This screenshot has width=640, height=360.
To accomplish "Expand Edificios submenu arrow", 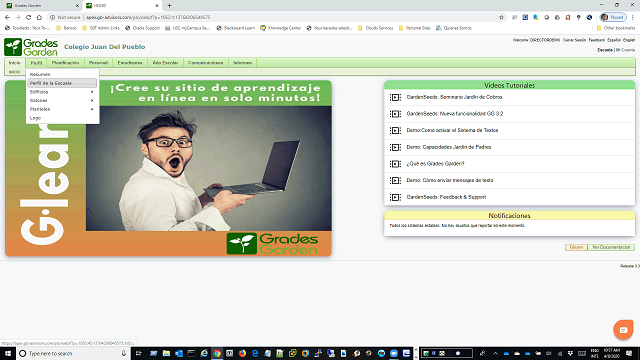I will click(92, 92).
